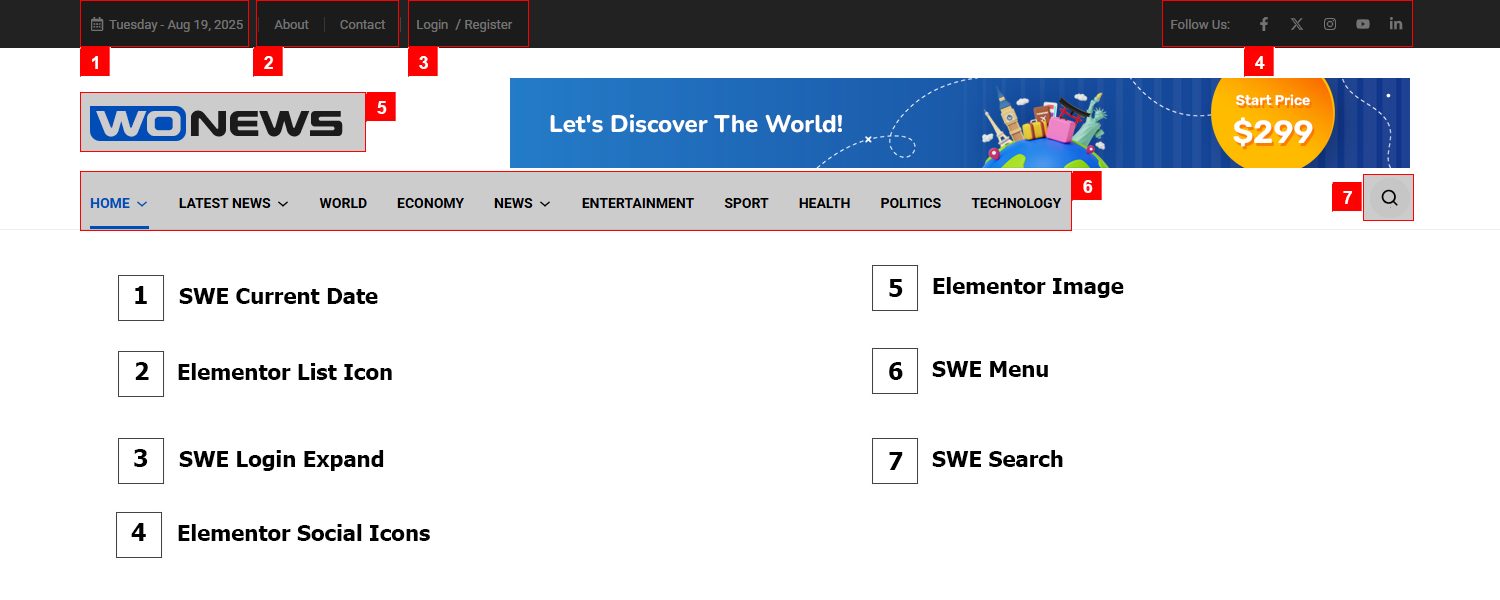Click the Instagram icon in header
1500x600 pixels.
pyautogui.click(x=1330, y=25)
